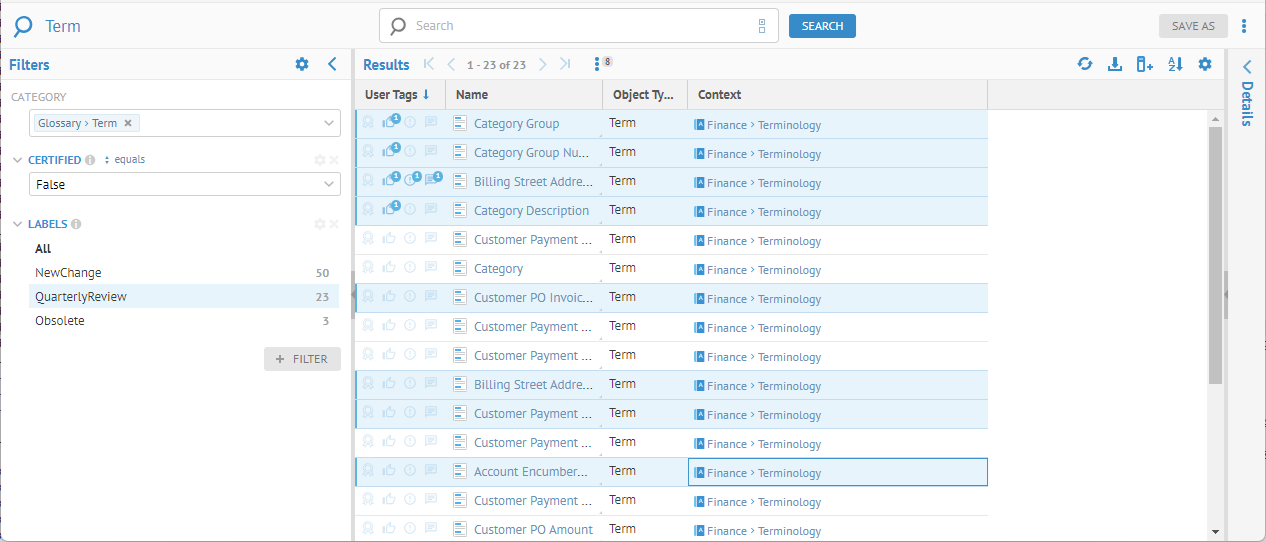Refresh the search results
Screen dimensions: 1266x542
point(1084,65)
